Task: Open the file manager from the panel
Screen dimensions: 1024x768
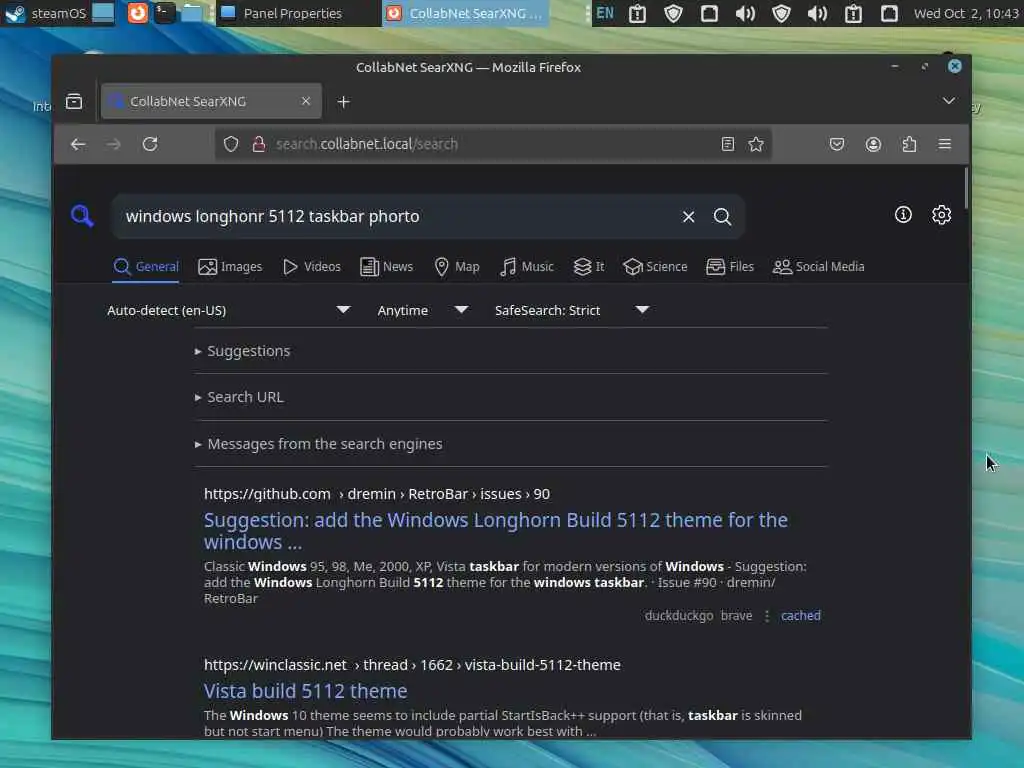Action: click(191, 13)
